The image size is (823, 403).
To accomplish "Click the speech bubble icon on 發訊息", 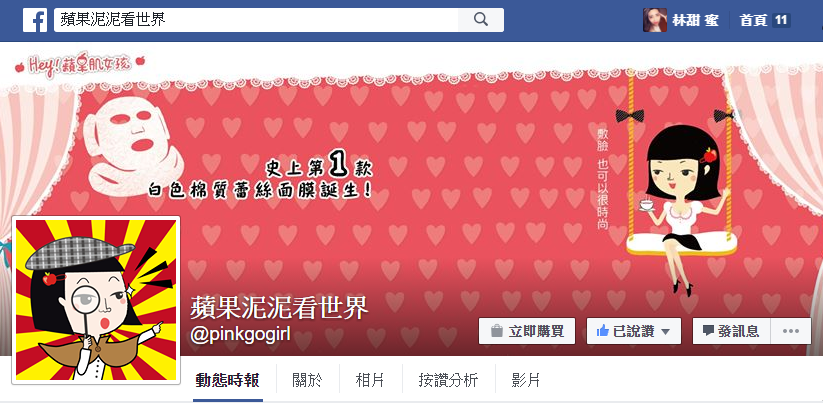I will [x=708, y=331].
